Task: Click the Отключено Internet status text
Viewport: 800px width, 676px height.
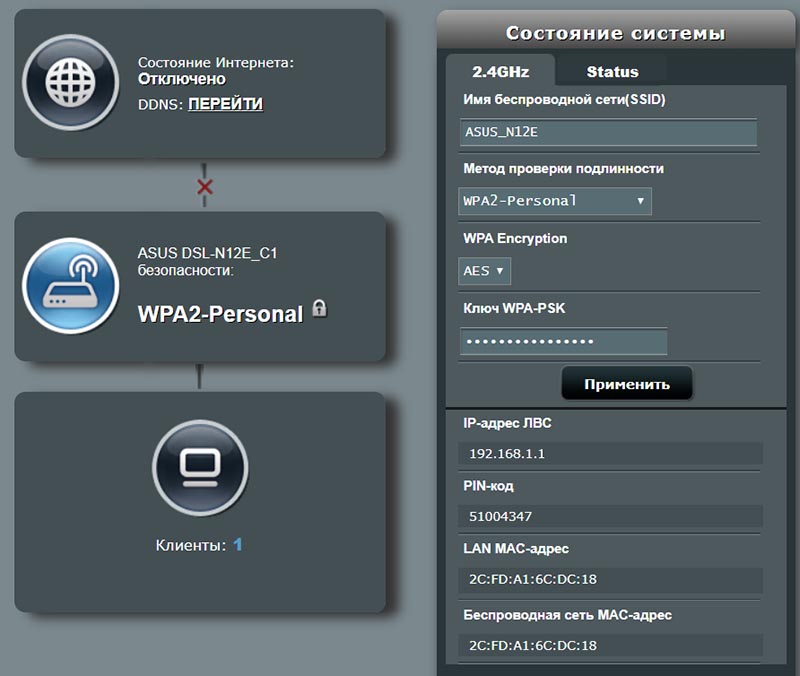Action: (x=182, y=79)
